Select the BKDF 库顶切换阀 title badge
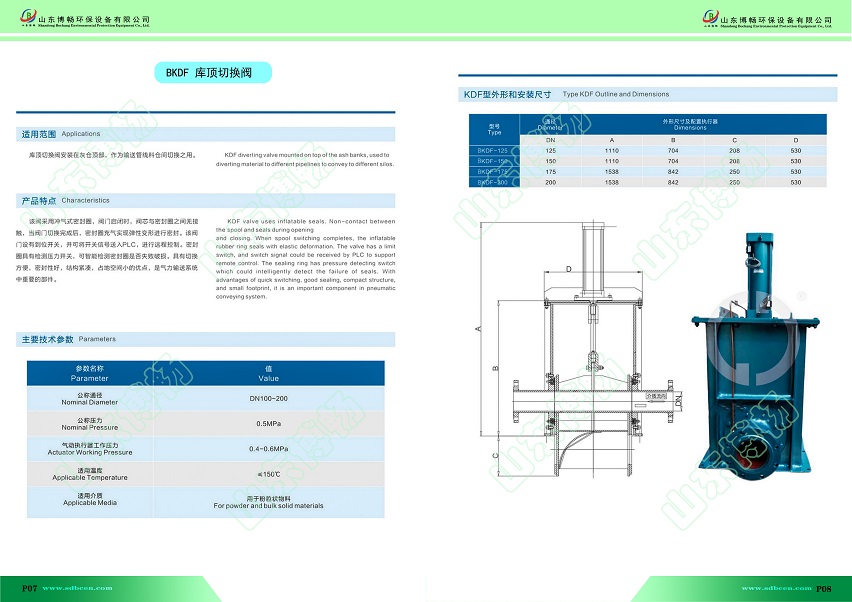852x602 pixels. point(212,73)
